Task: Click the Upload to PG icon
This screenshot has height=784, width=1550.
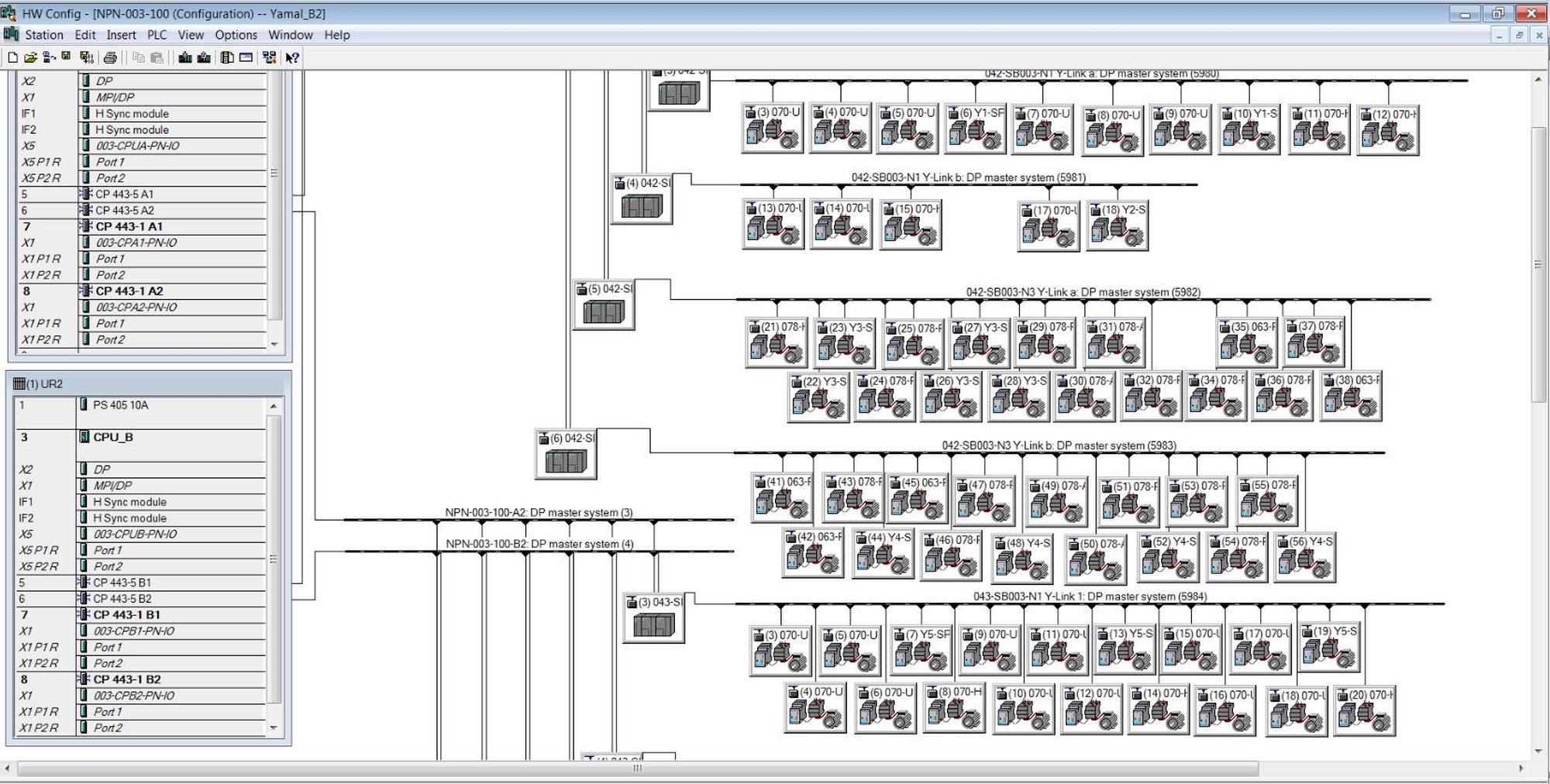Action: (x=204, y=57)
